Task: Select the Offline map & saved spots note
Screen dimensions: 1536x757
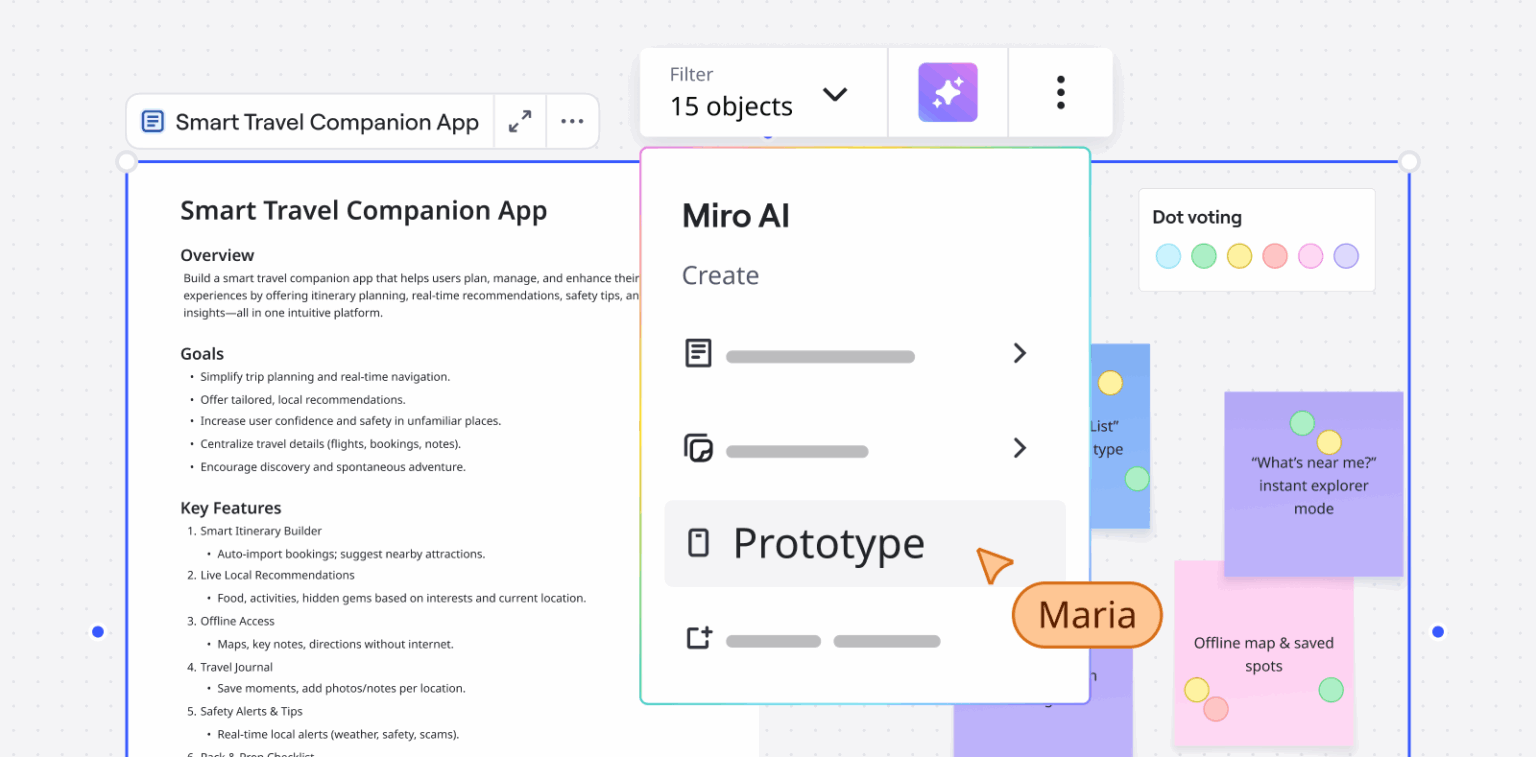Action: [x=1263, y=654]
